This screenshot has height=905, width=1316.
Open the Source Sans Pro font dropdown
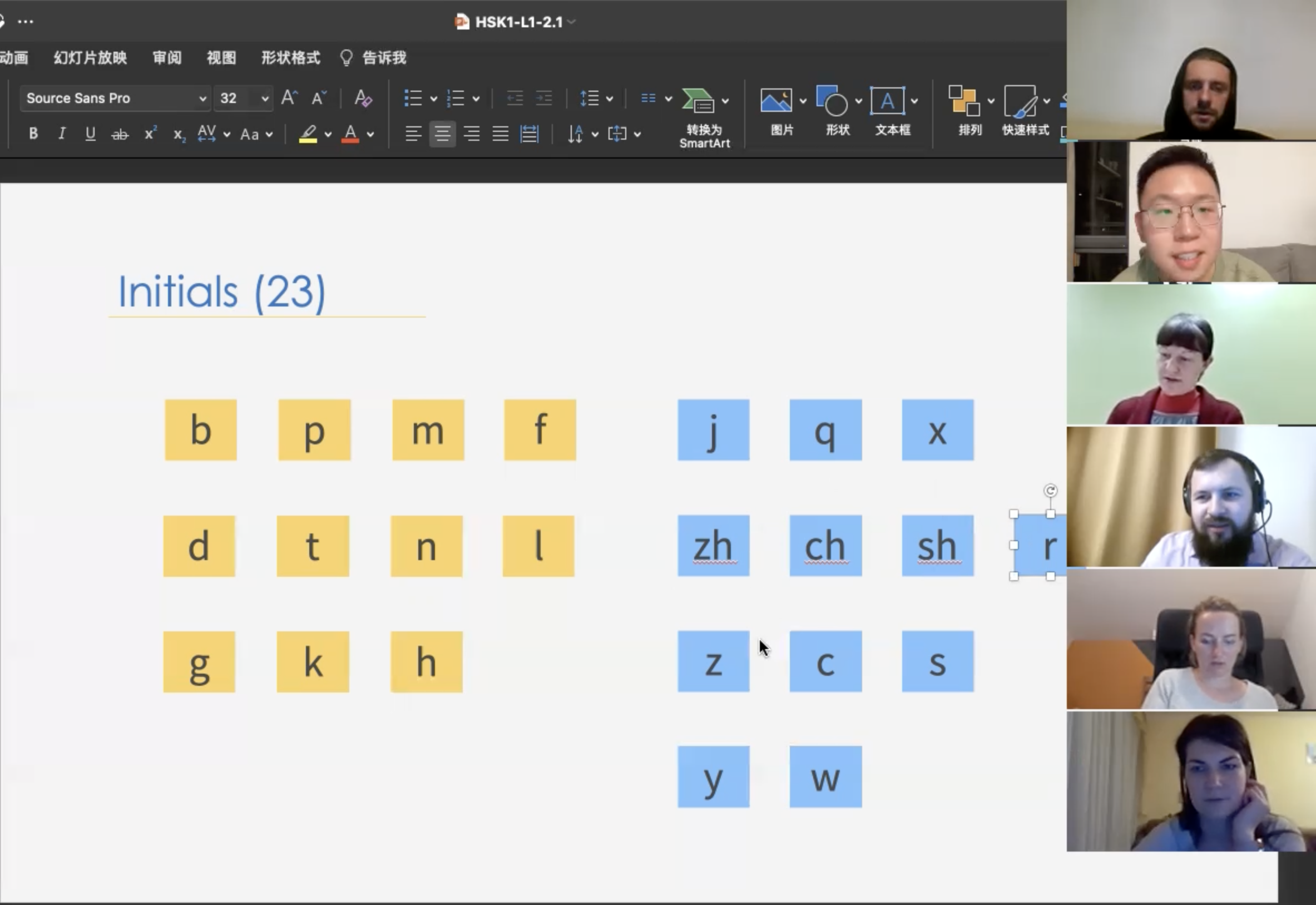click(202, 98)
